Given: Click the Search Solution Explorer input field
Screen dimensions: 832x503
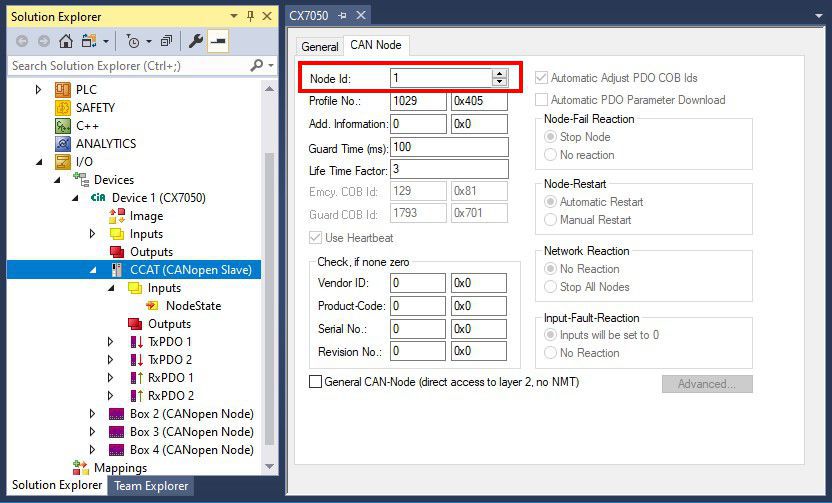Looking at the screenshot, I should [129, 65].
